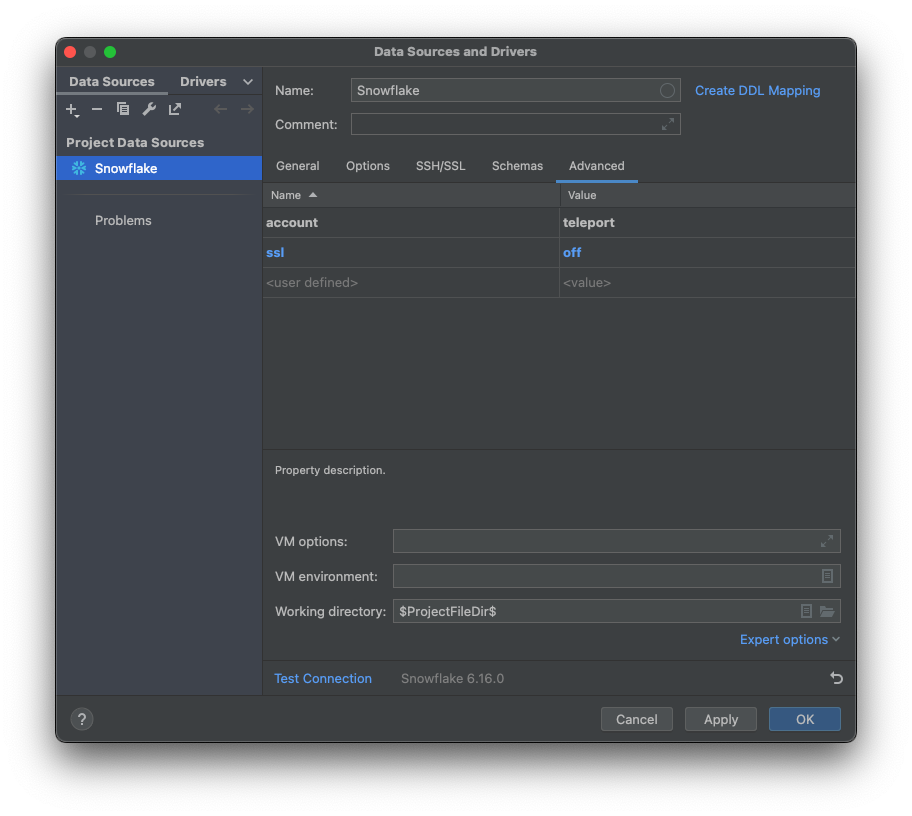Duplicate the Snowflake data source
The width and height of the screenshot is (912, 816).
[122, 109]
